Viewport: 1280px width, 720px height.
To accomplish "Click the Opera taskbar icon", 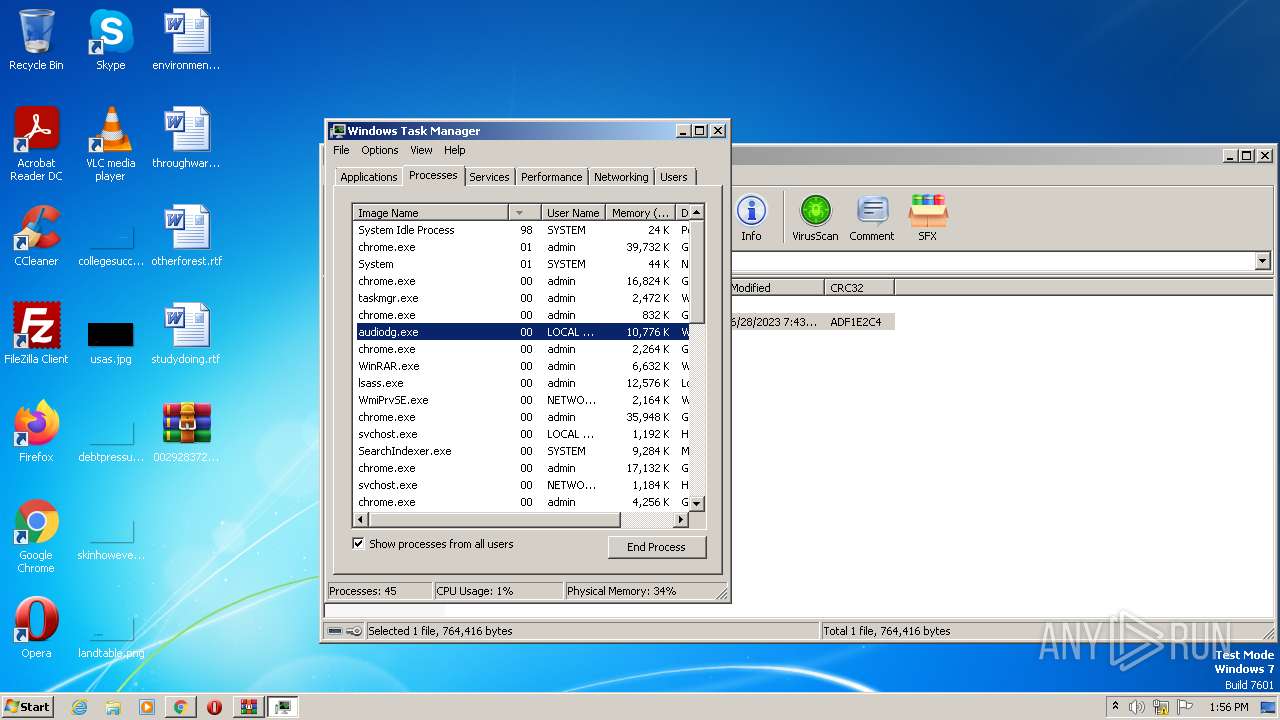I will point(214,707).
